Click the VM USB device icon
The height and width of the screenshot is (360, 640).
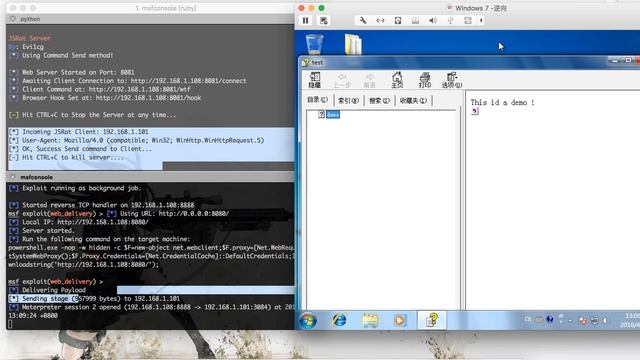click(450, 20)
